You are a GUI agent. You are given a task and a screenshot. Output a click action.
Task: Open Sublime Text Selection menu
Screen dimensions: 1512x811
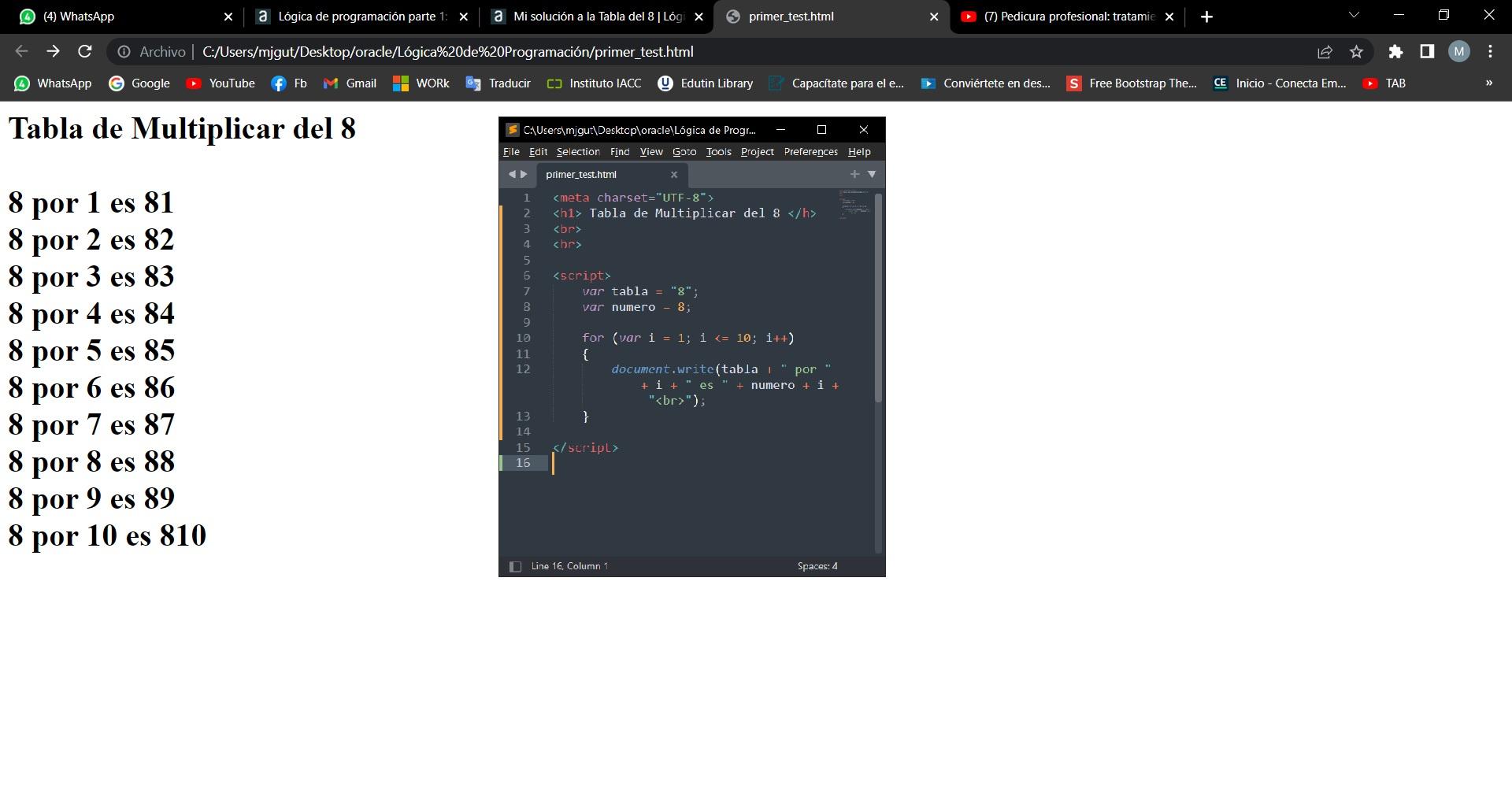click(578, 152)
